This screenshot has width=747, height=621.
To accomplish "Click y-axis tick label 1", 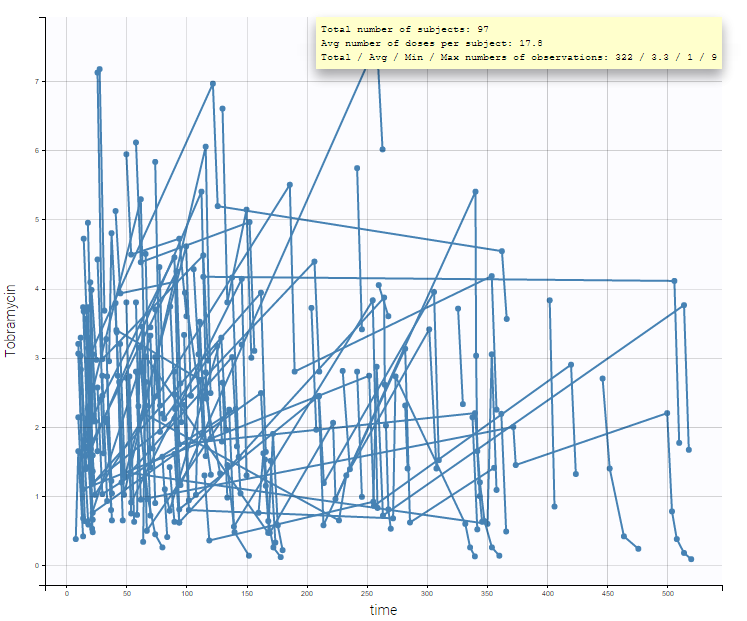I will (37, 497).
